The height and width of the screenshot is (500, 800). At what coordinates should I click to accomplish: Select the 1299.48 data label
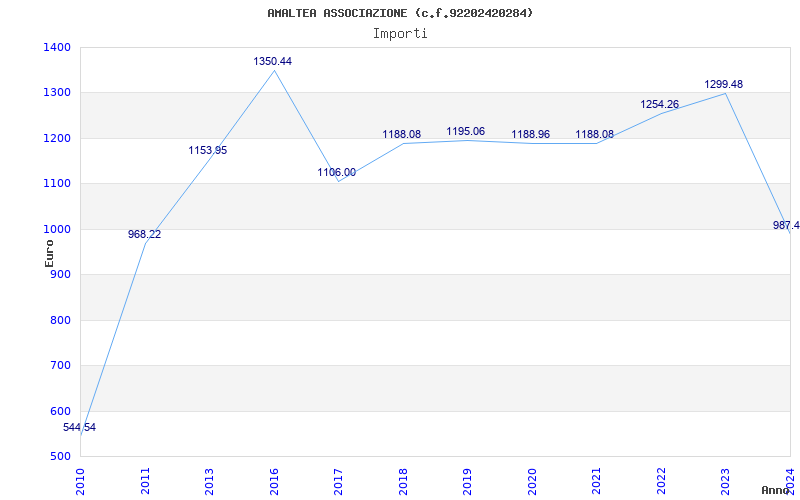pyautogui.click(x=723, y=84)
